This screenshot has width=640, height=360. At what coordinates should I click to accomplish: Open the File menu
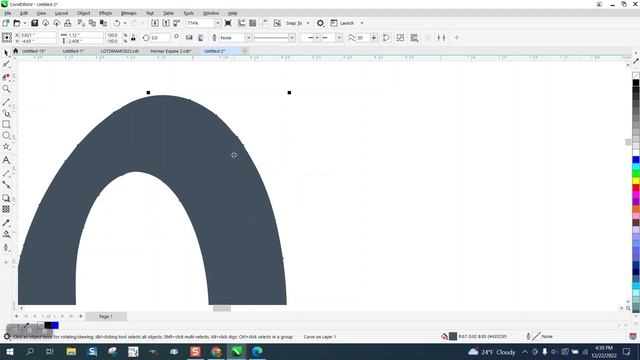[8, 13]
